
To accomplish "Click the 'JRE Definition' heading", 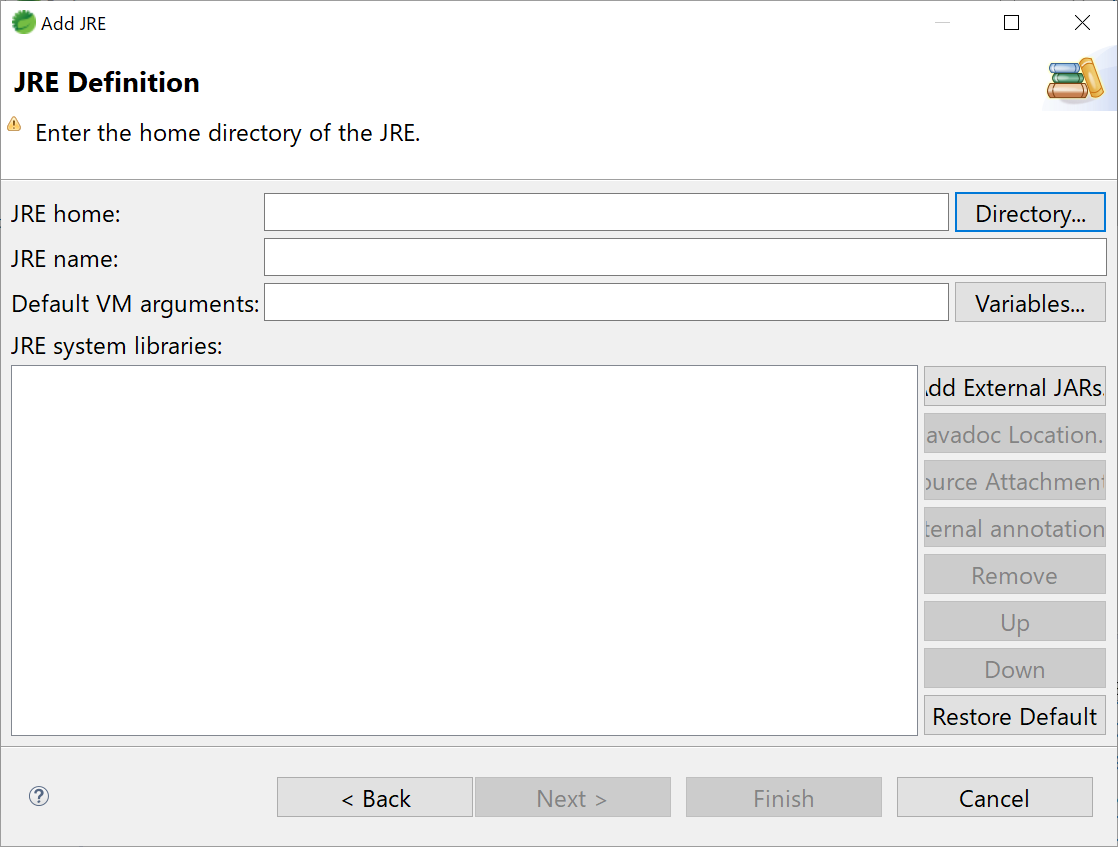I will point(106,82).
